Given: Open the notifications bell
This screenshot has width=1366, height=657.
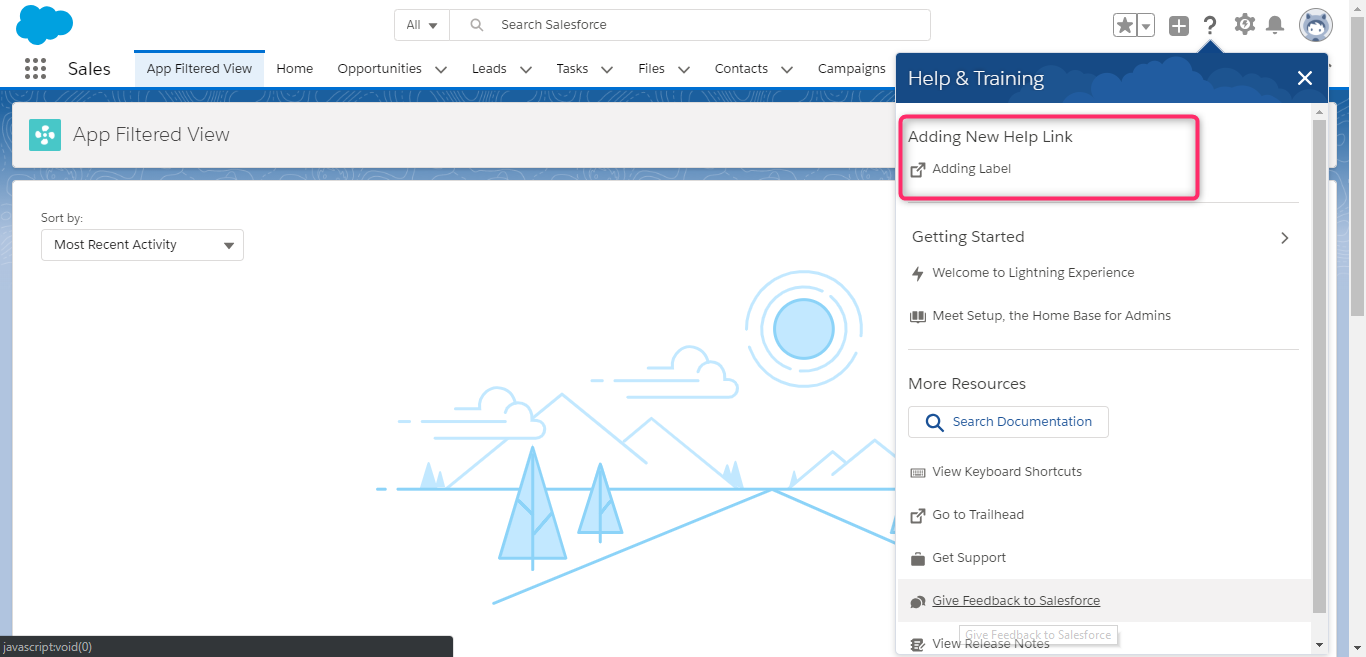Looking at the screenshot, I should click(x=1275, y=25).
